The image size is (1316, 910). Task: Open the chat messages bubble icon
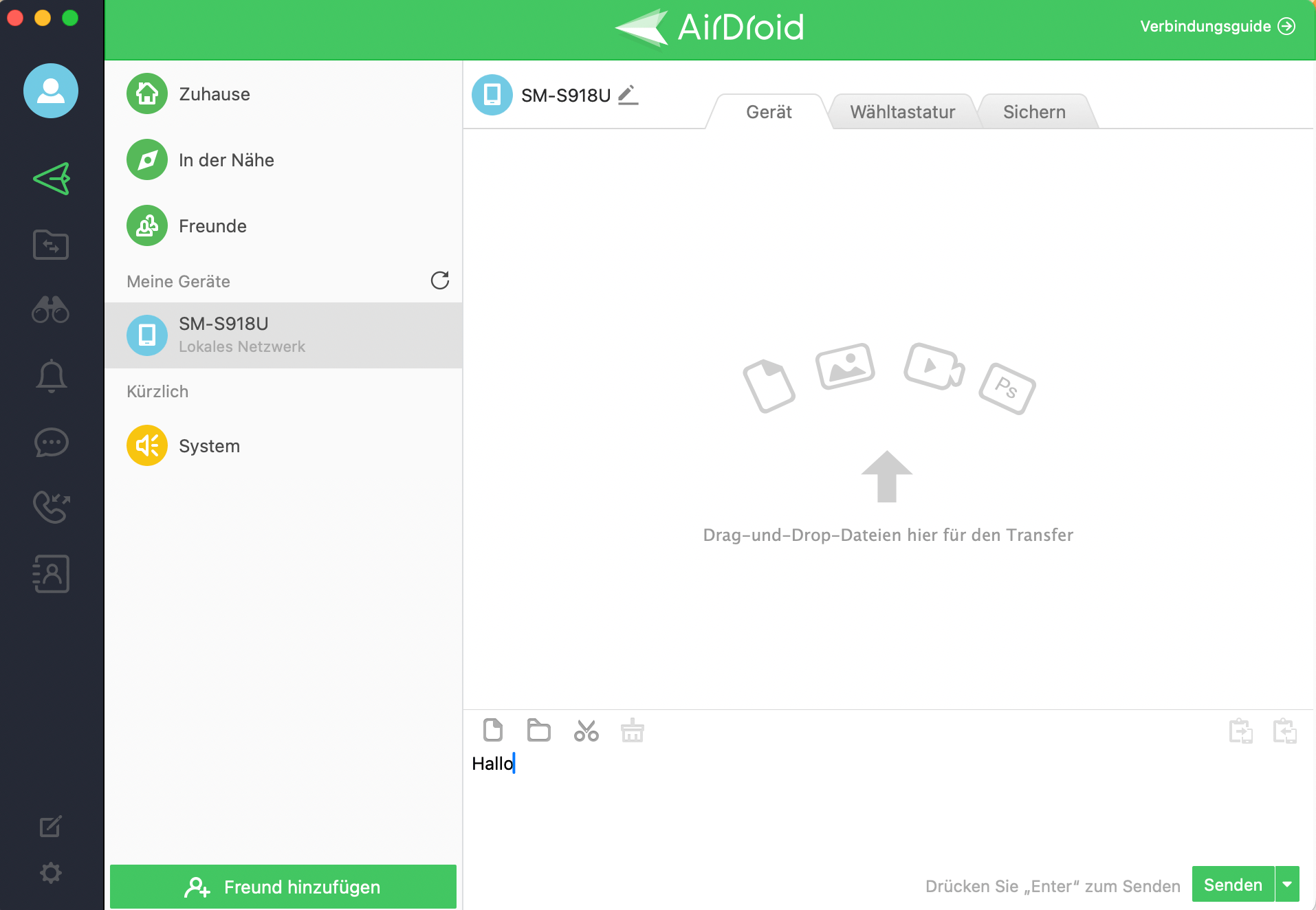pos(51,443)
